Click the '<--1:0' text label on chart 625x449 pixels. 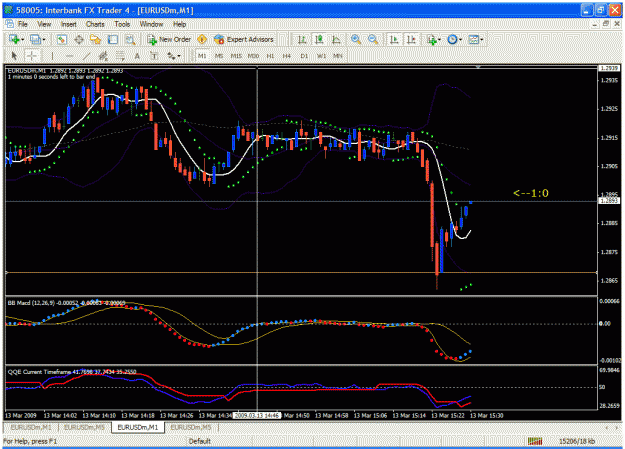pos(531,193)
